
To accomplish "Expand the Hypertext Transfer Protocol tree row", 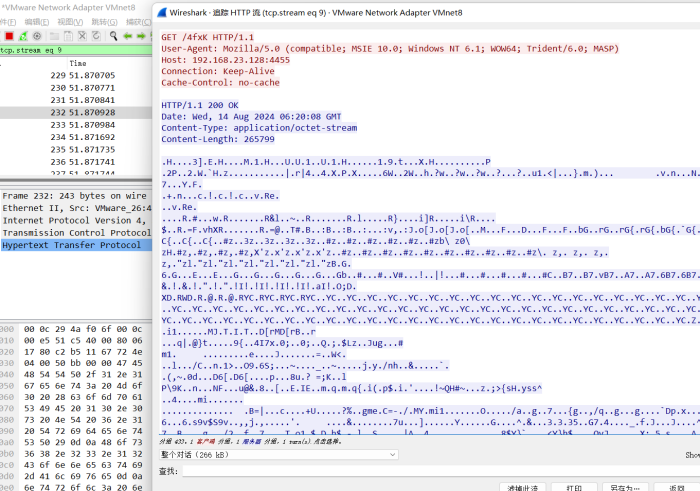I will pyautogui.click(x=71, y=245).
